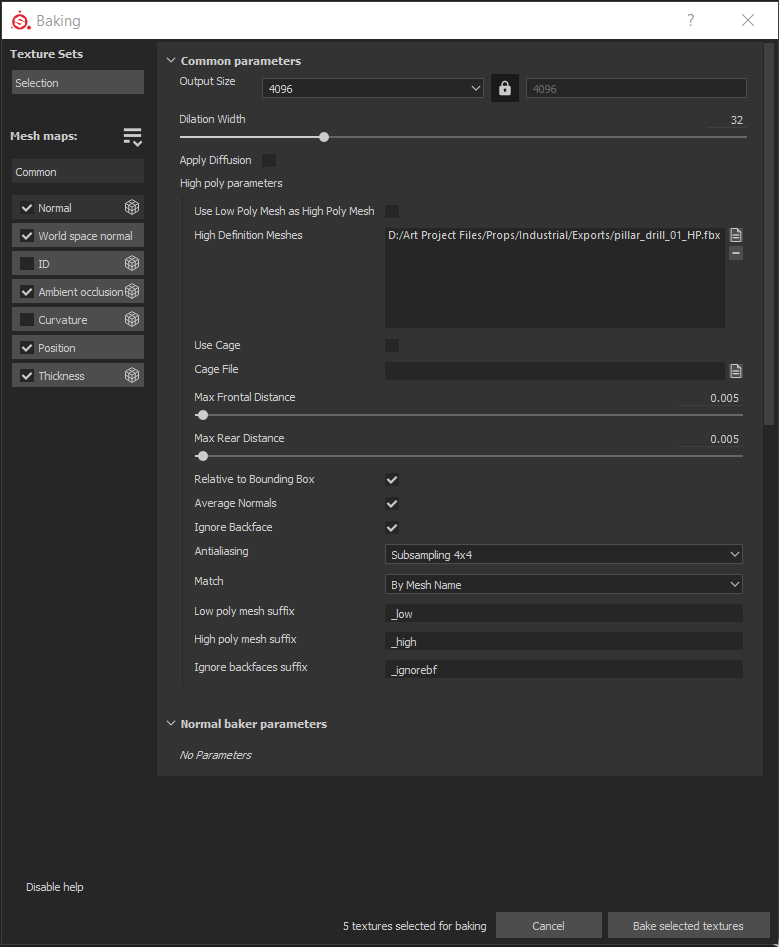This screenshot has width=779, height=947.
Task: Open the Mesh maps list options icon
Action: [x=133, y=138]
